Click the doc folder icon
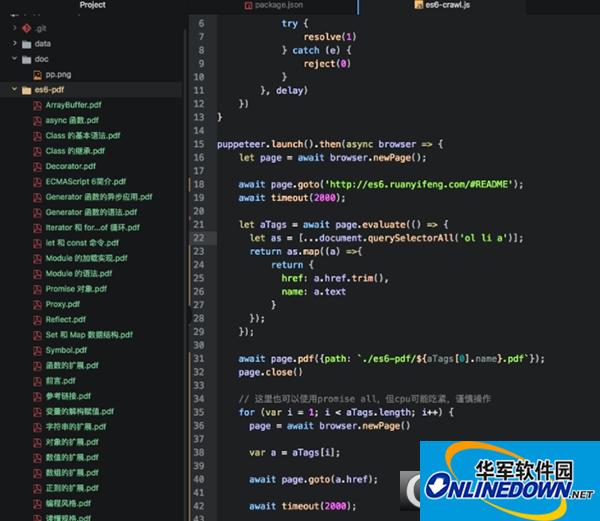The width and height of the screenshot is (600, 521). (x=26, y=59)
